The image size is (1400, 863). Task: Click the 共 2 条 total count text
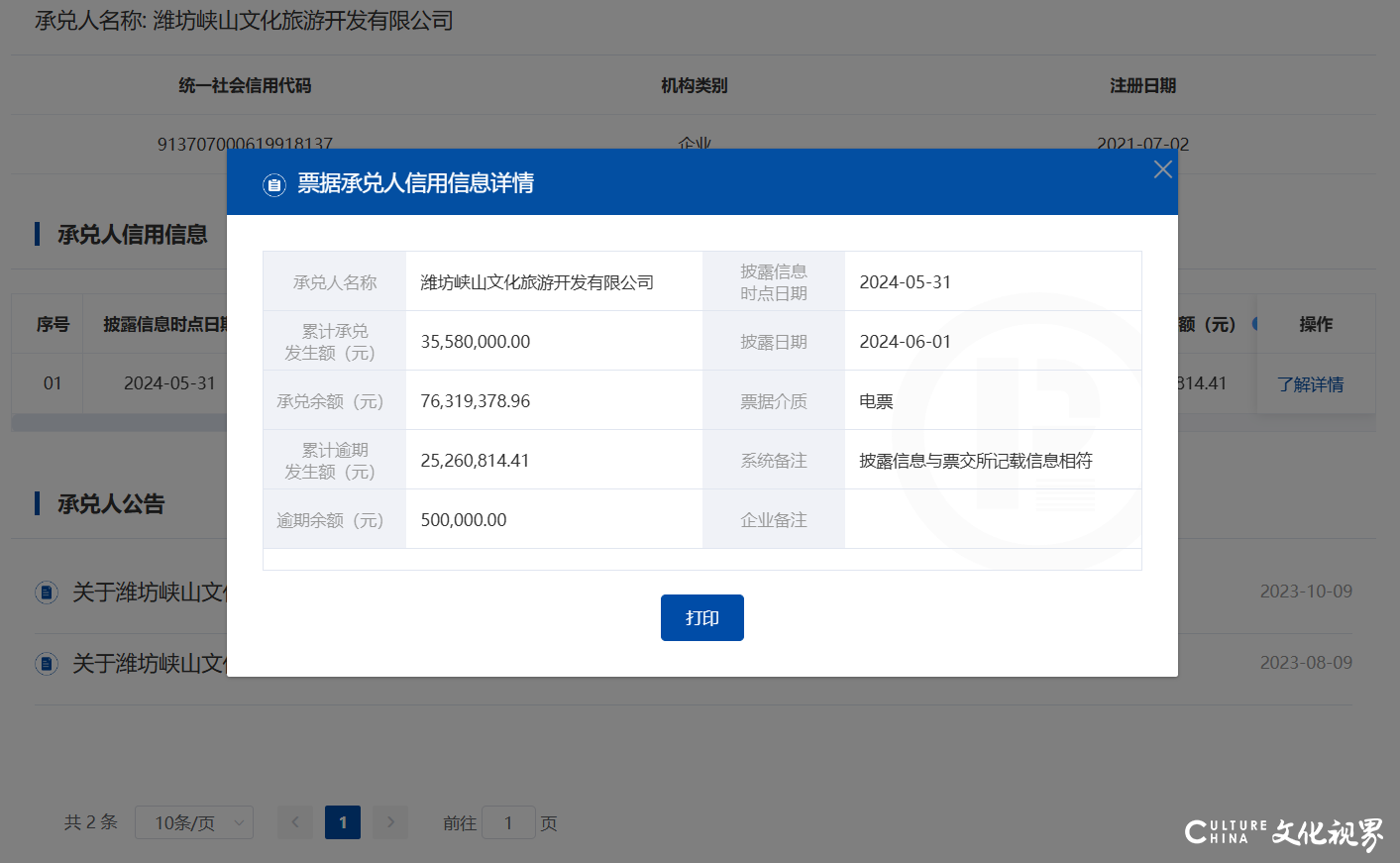(90, 822)
